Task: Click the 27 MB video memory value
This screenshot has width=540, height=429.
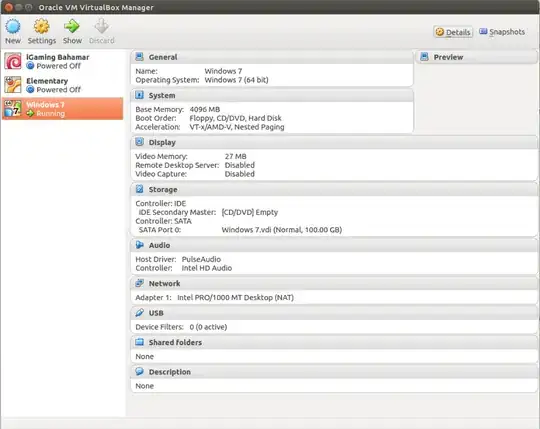Action: [236, 156]
